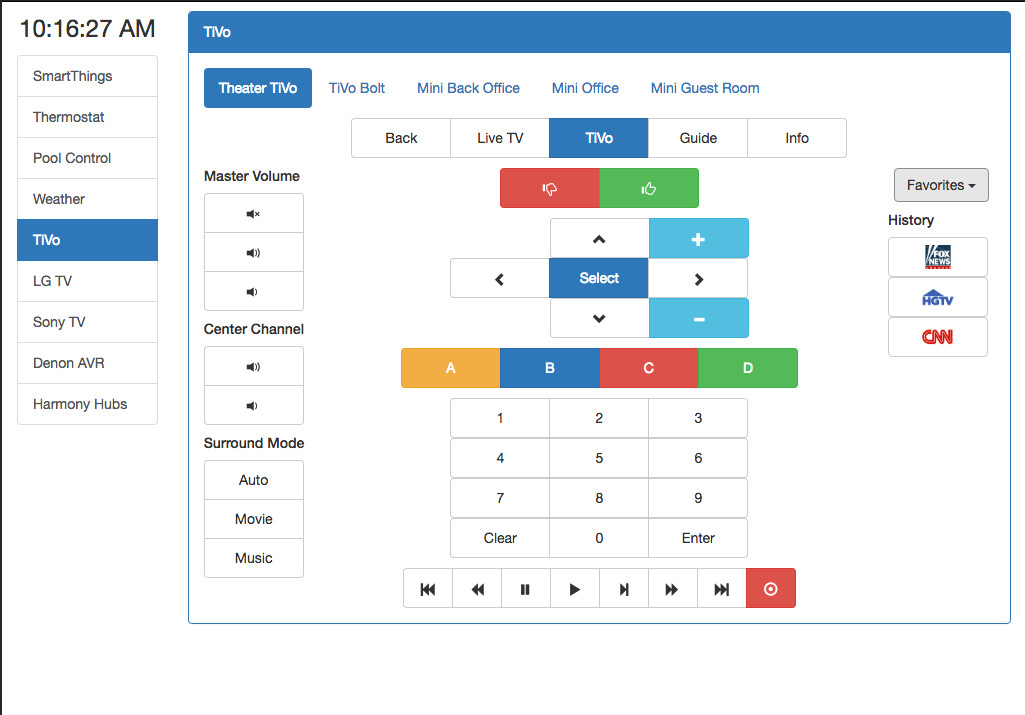Pause the TiVo playback
The height and width of the screenshot is (715, 1025).
point(526,589)
